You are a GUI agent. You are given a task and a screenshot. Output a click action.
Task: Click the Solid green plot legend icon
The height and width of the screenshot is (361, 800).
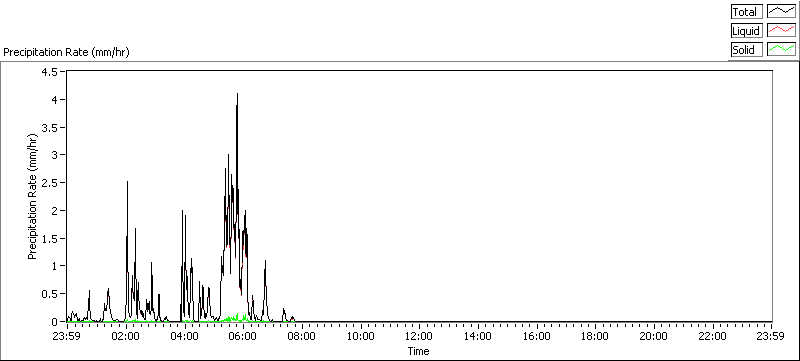coord(781,49)
